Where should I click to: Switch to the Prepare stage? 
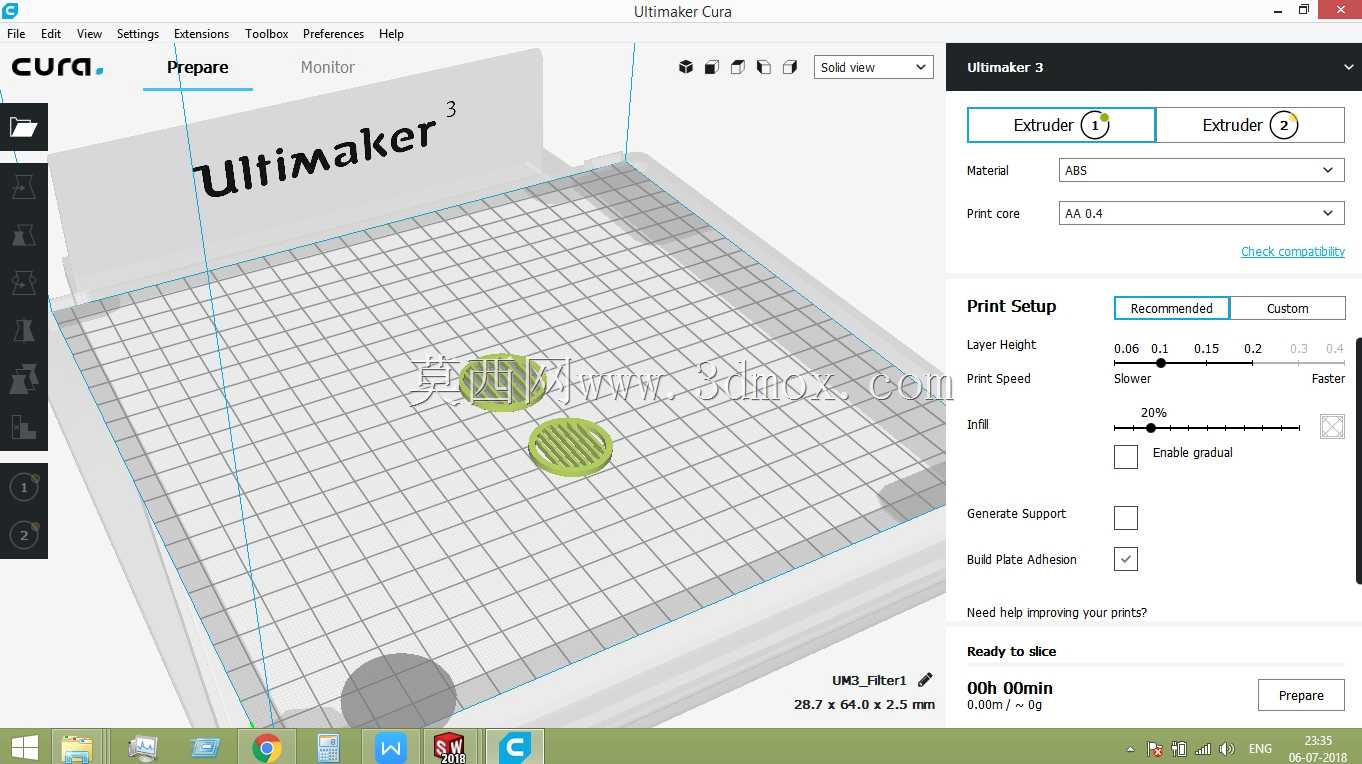(x=198, y=67)
